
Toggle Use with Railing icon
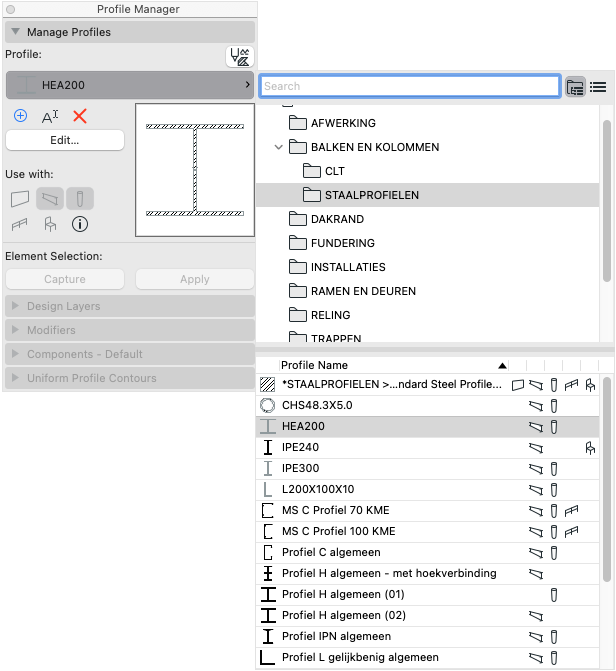click(x=20, y=224)
